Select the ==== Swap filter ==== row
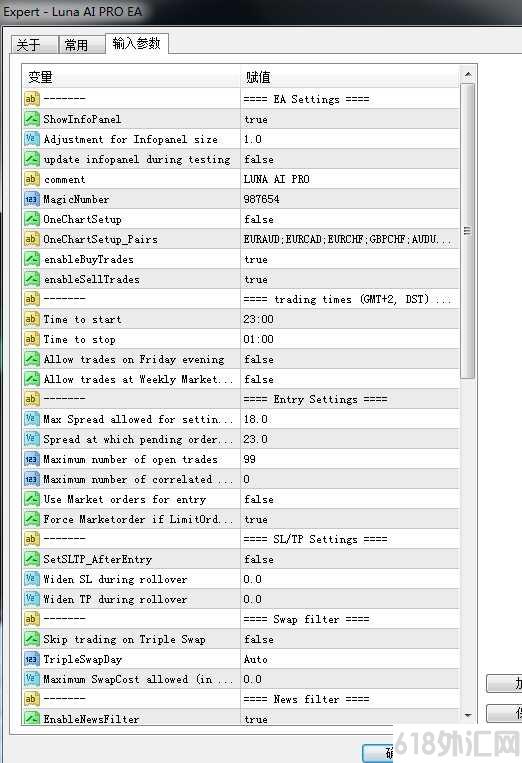 (241, 619)
